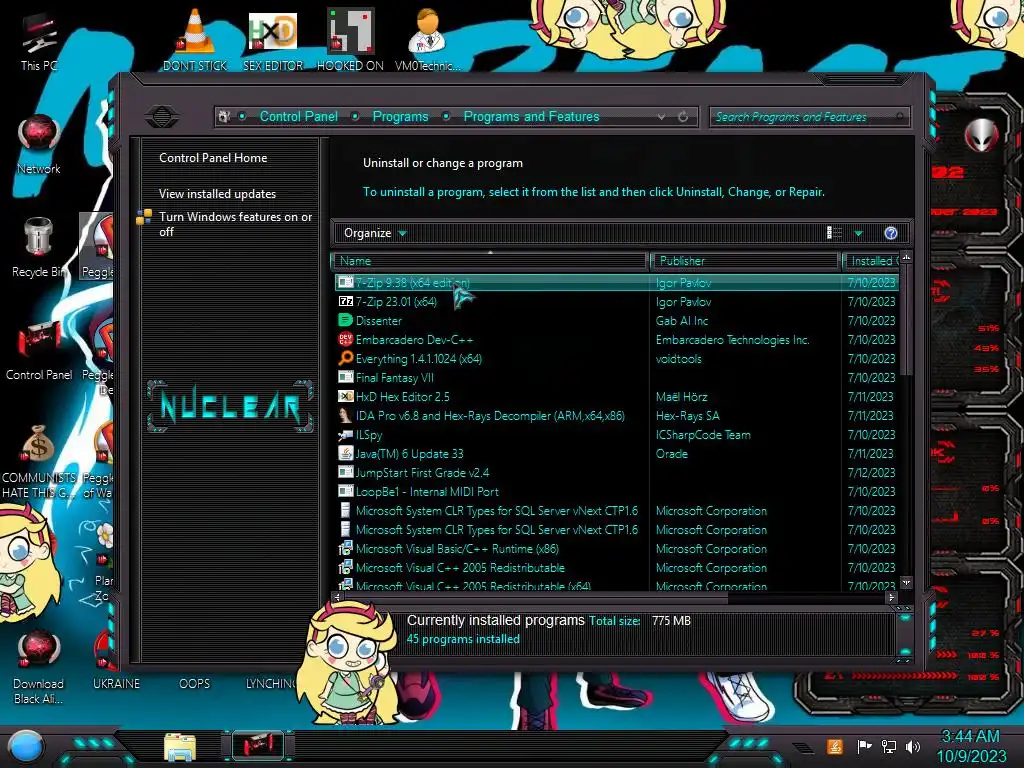Image resolution: width=1024 pixels, height=768 pixels.
Task: Open the Control Panel Home link
Action: point(213,158)
